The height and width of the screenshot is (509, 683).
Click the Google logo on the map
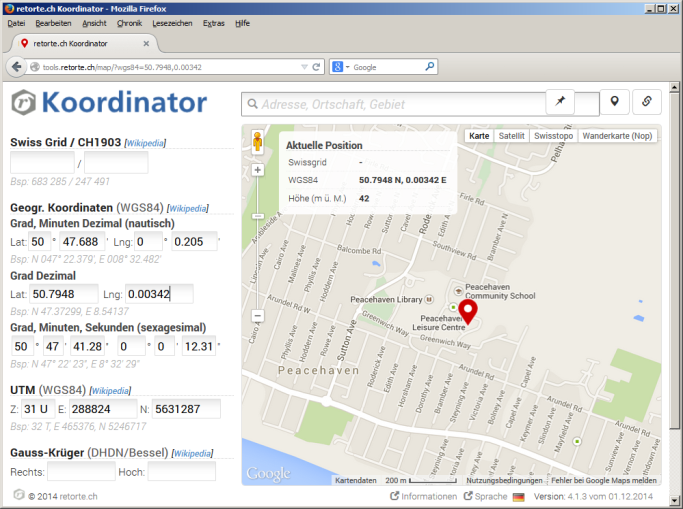[268, 473]
